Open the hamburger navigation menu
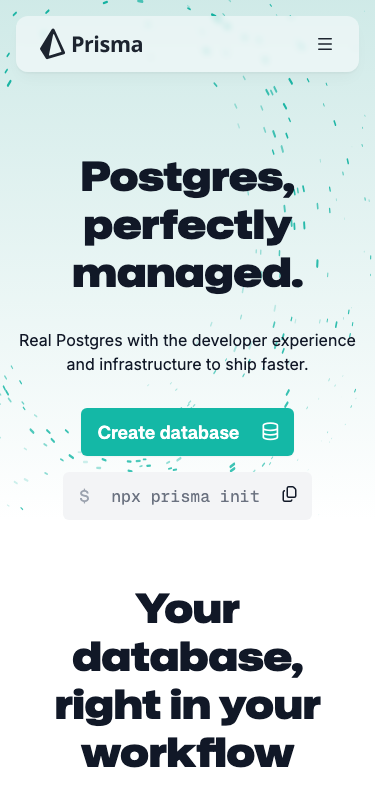This screenshot has width=375, height=812. [325, 44]
